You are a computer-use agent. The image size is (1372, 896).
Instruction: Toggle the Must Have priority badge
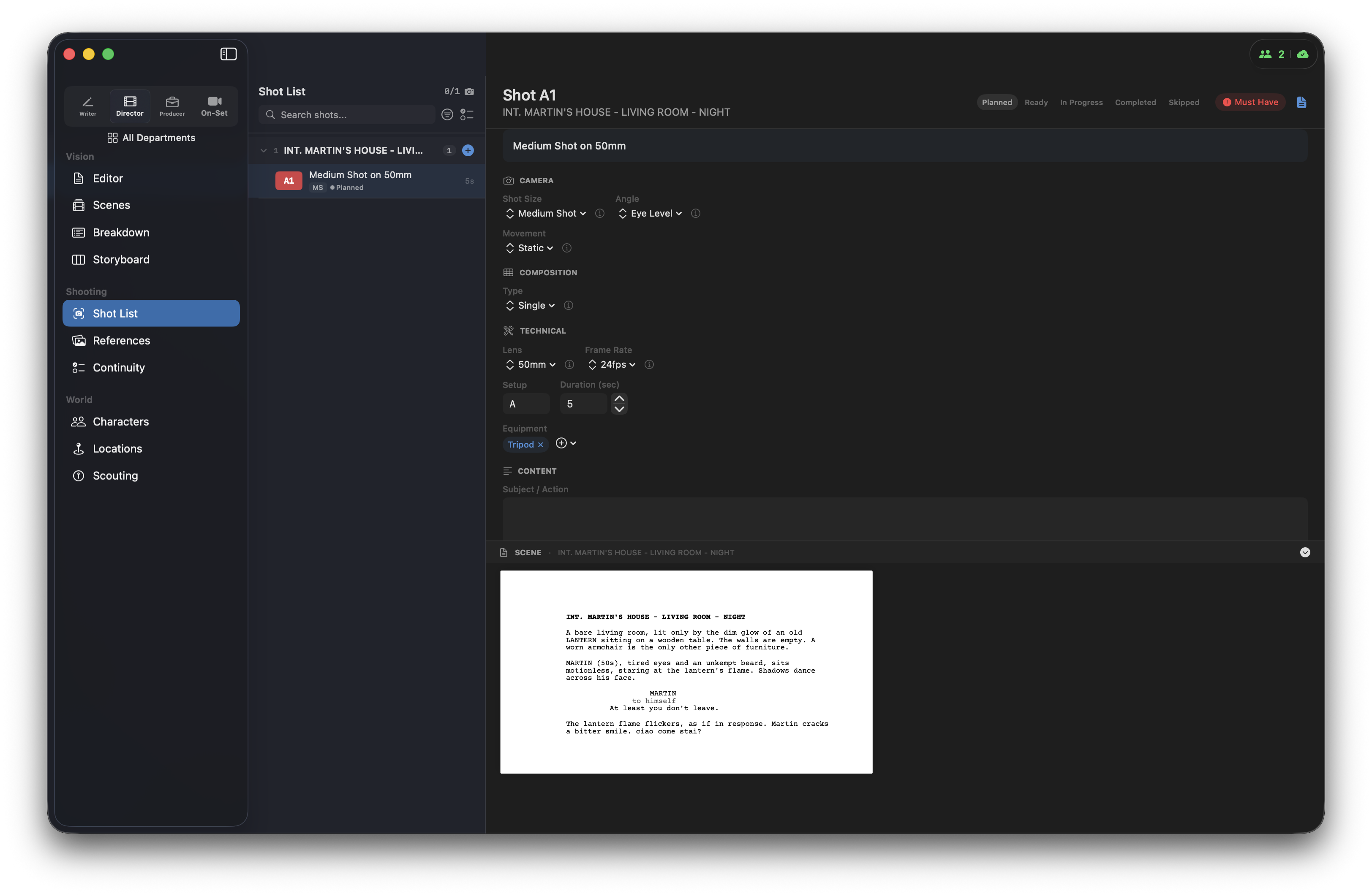tap(1250, 103)
